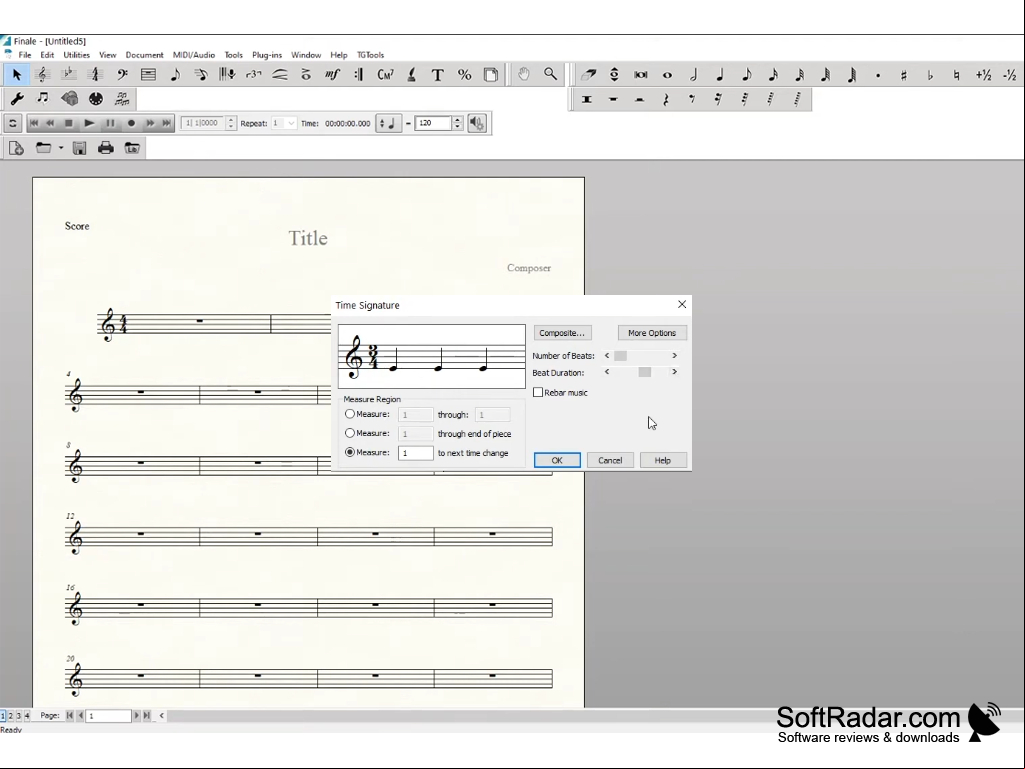Image resolution: width=1025 pixels, height=769 pixels.
Task: Select the Expression mf tool
Action: (332, 75)
